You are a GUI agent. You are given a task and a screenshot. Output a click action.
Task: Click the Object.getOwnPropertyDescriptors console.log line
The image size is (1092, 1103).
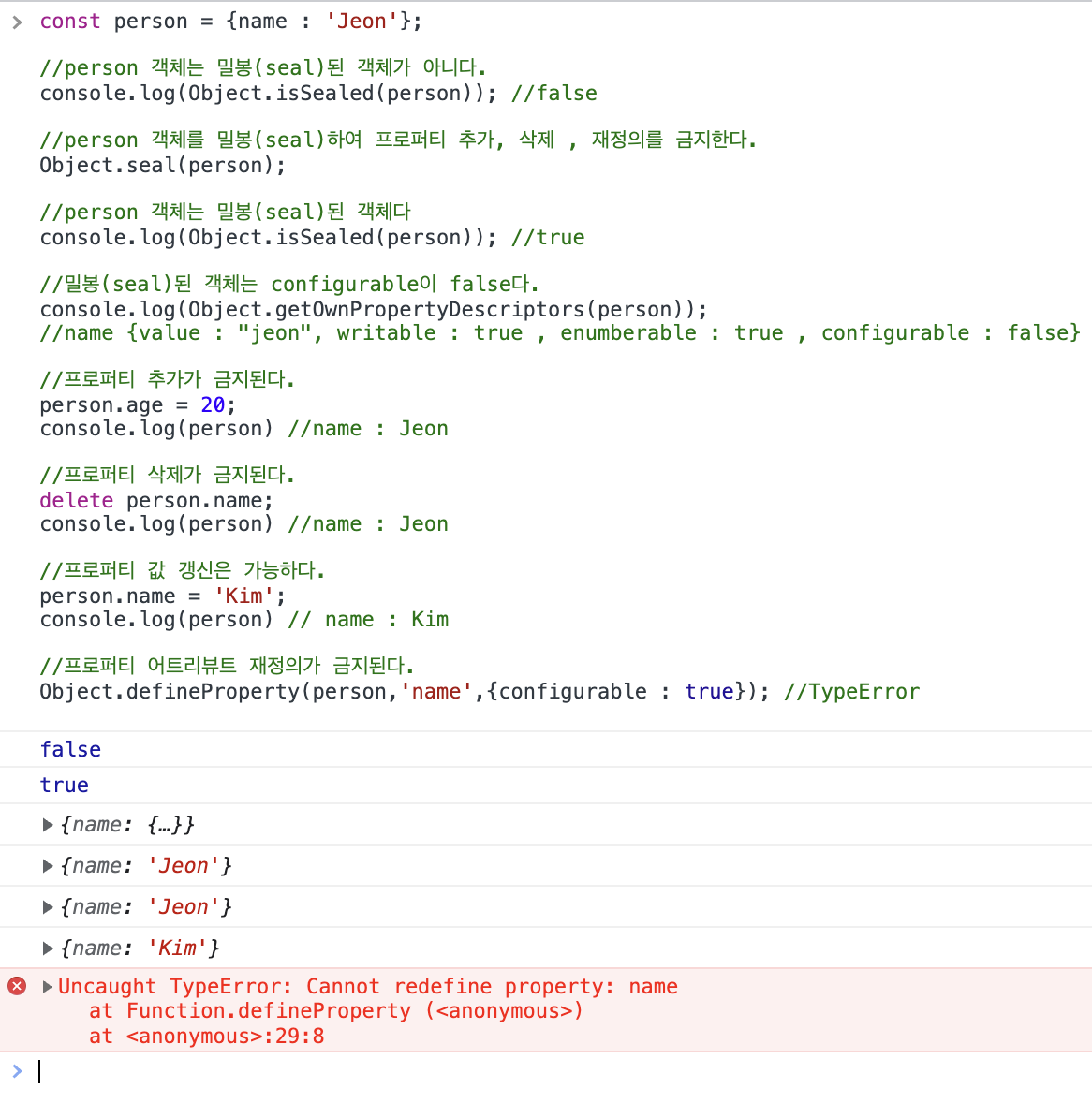pyautogui.click(x=374, y=310)
